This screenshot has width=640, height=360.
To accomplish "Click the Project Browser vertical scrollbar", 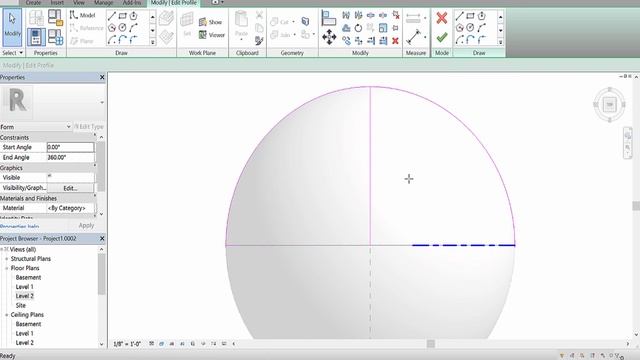I will tap(102, 274).
